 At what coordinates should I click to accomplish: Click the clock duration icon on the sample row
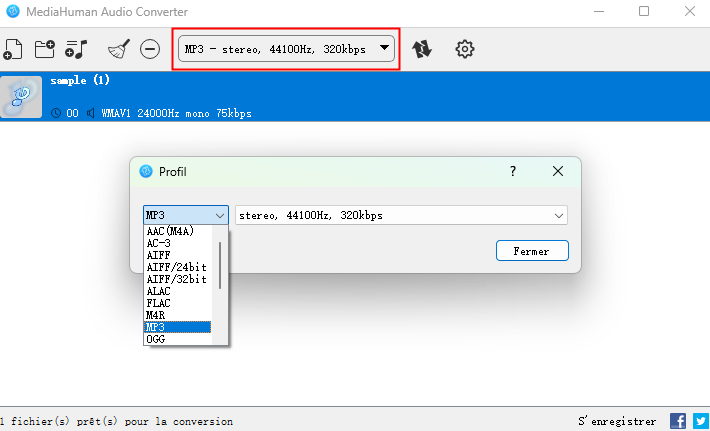click(56, 113)
